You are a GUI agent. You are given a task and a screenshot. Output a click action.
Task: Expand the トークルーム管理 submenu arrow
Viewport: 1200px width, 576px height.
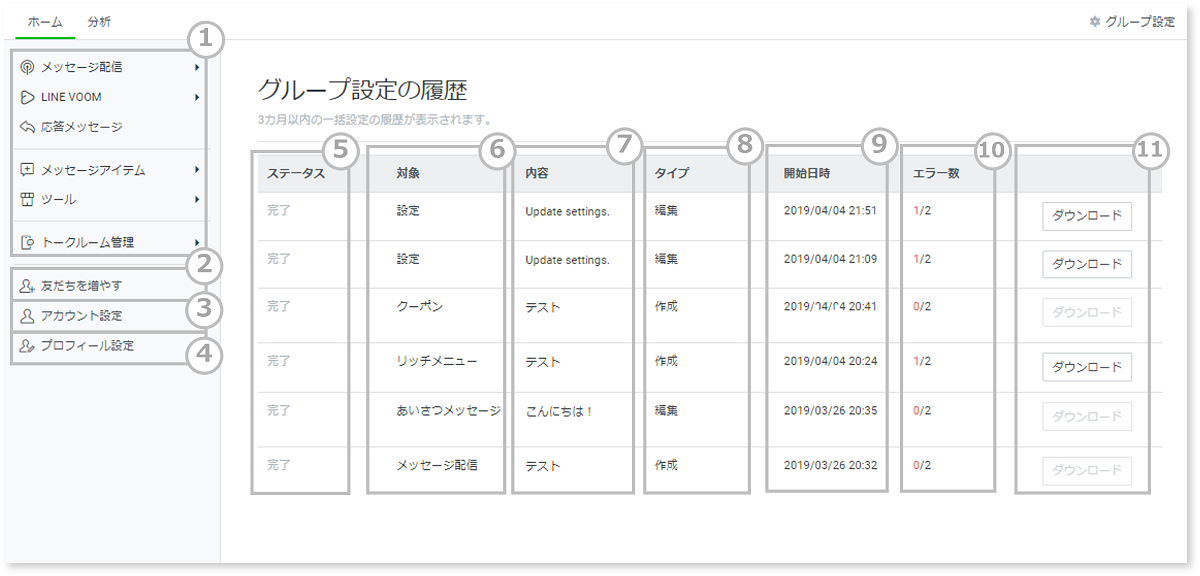197,242
